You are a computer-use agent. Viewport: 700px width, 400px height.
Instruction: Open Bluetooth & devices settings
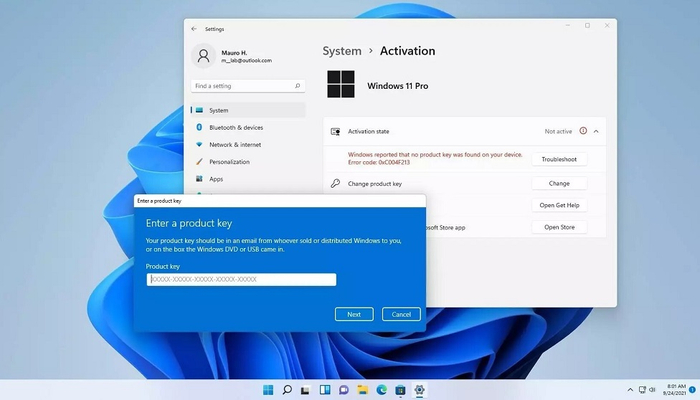(x=236, y=128)
